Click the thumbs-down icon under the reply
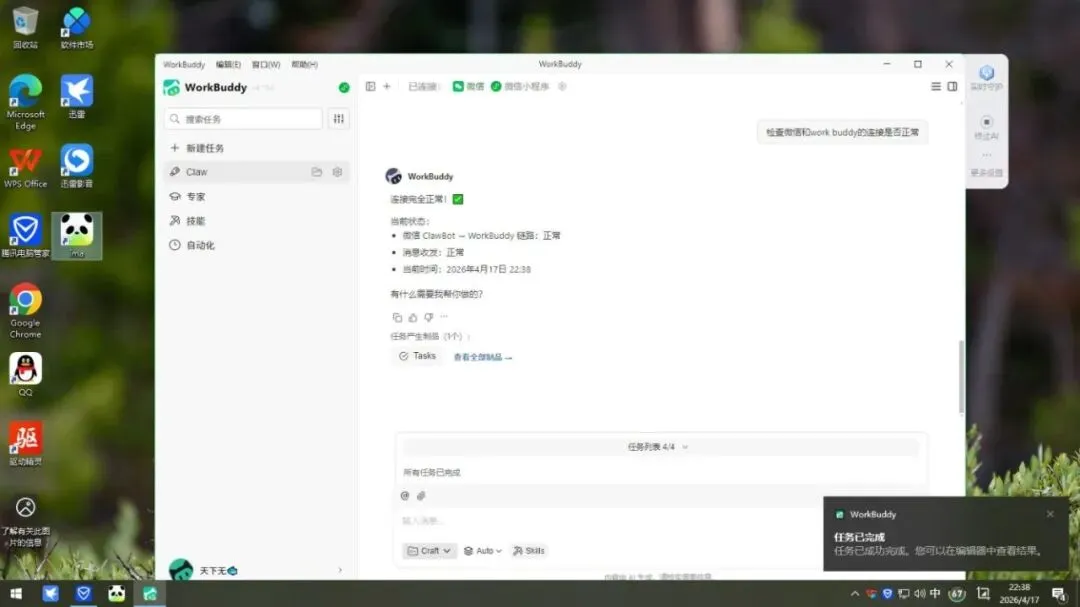The height and width of the screenshot is (607, 1080). (428, 318)
